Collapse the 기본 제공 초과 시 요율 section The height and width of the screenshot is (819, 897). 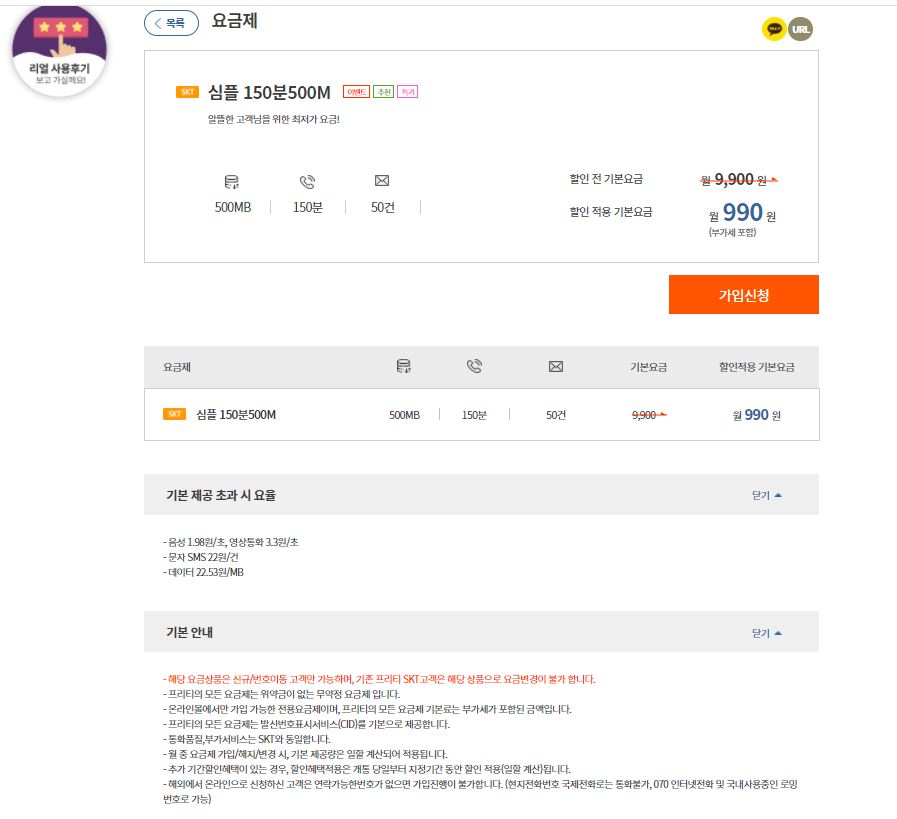point(767,495)
